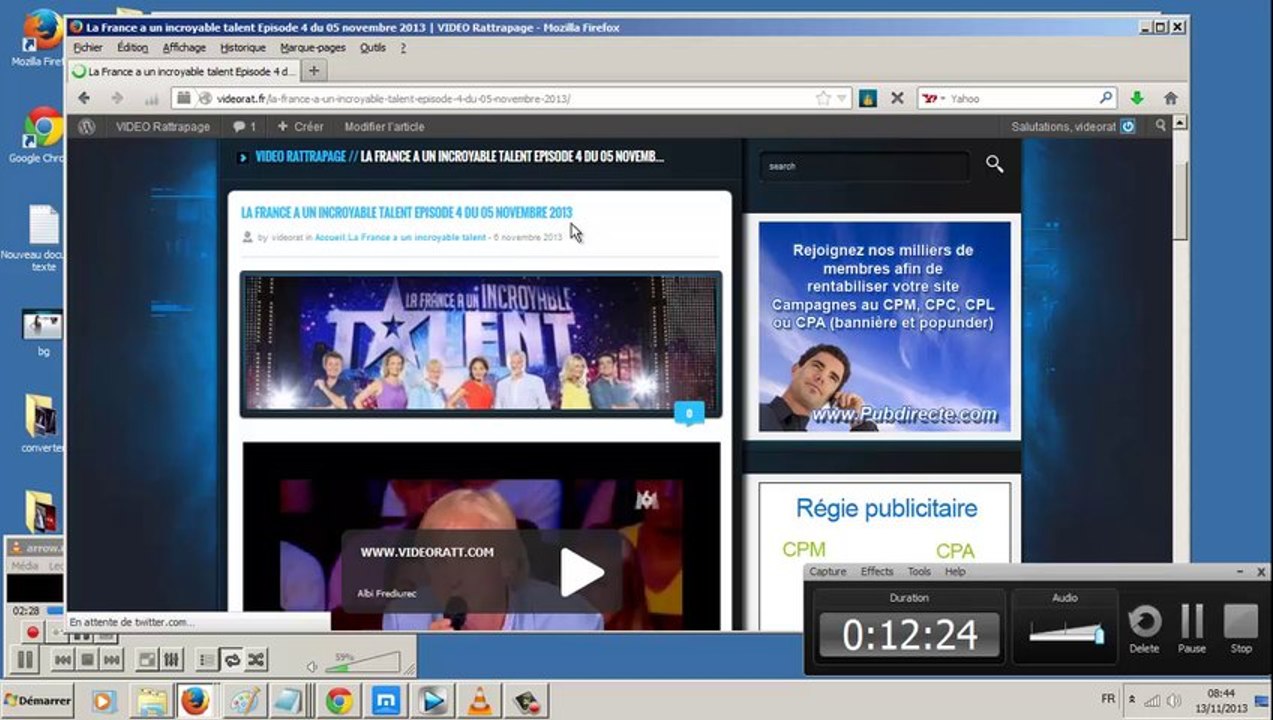Click the system tray volume icon
The image size is (1273, 720).
coord(1173,700)
